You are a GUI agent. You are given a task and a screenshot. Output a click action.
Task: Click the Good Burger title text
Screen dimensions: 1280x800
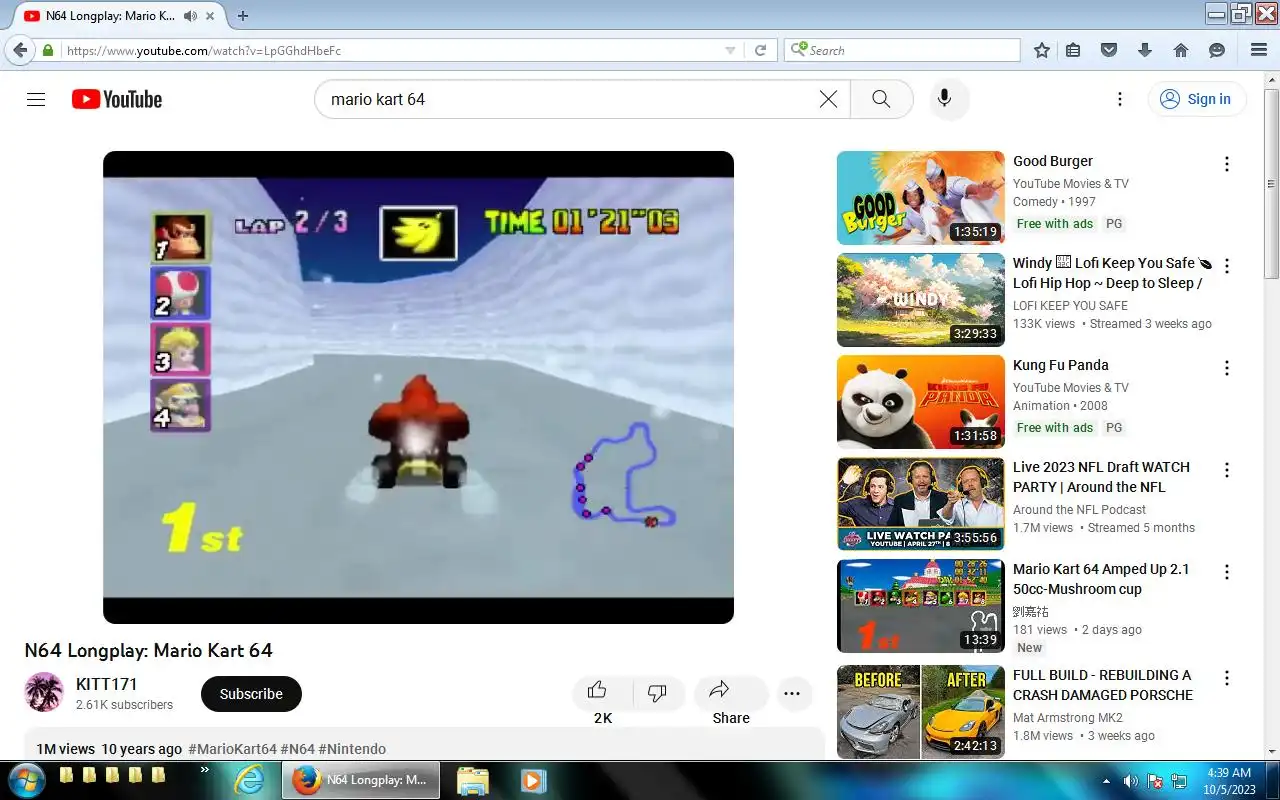(x=1053, y=161)
